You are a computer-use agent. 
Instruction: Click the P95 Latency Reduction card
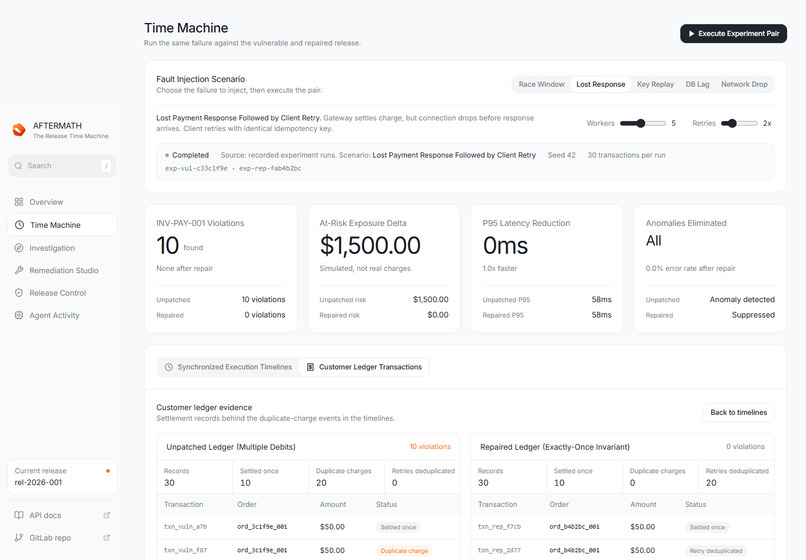click(x=547, y=268)
